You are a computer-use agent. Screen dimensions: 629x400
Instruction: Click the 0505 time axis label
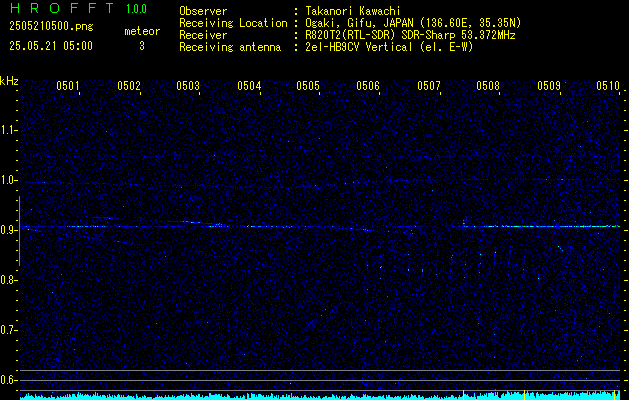pos(308,85)
